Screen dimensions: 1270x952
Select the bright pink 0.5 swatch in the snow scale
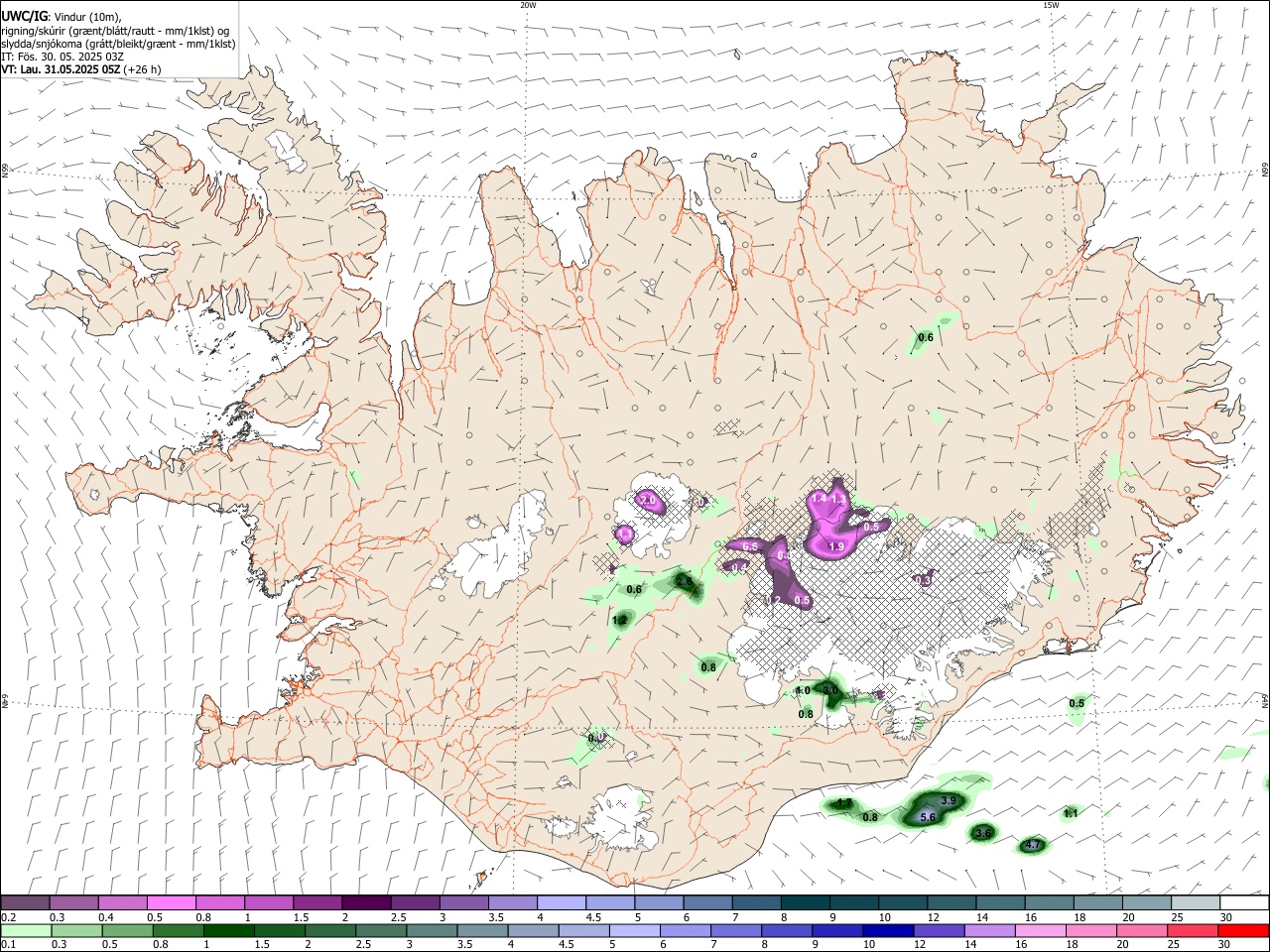[171, 903]
